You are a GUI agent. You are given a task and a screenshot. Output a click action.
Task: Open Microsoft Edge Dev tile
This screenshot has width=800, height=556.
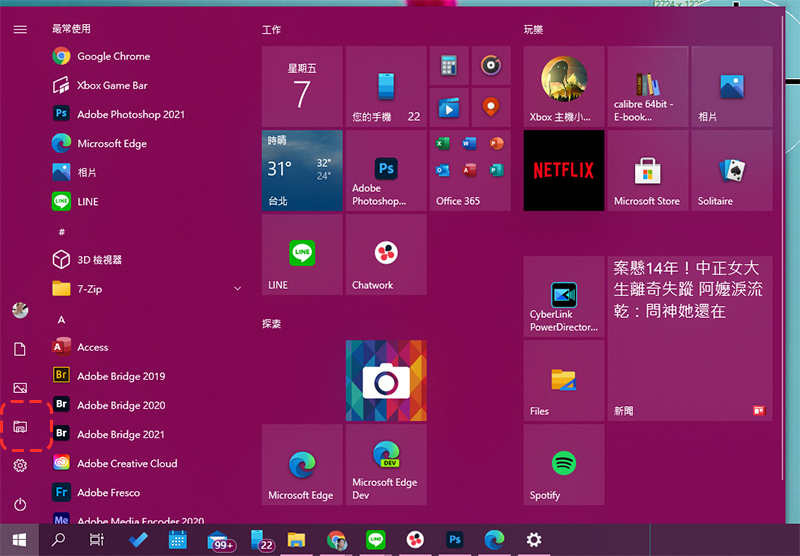tap(385, 464)
